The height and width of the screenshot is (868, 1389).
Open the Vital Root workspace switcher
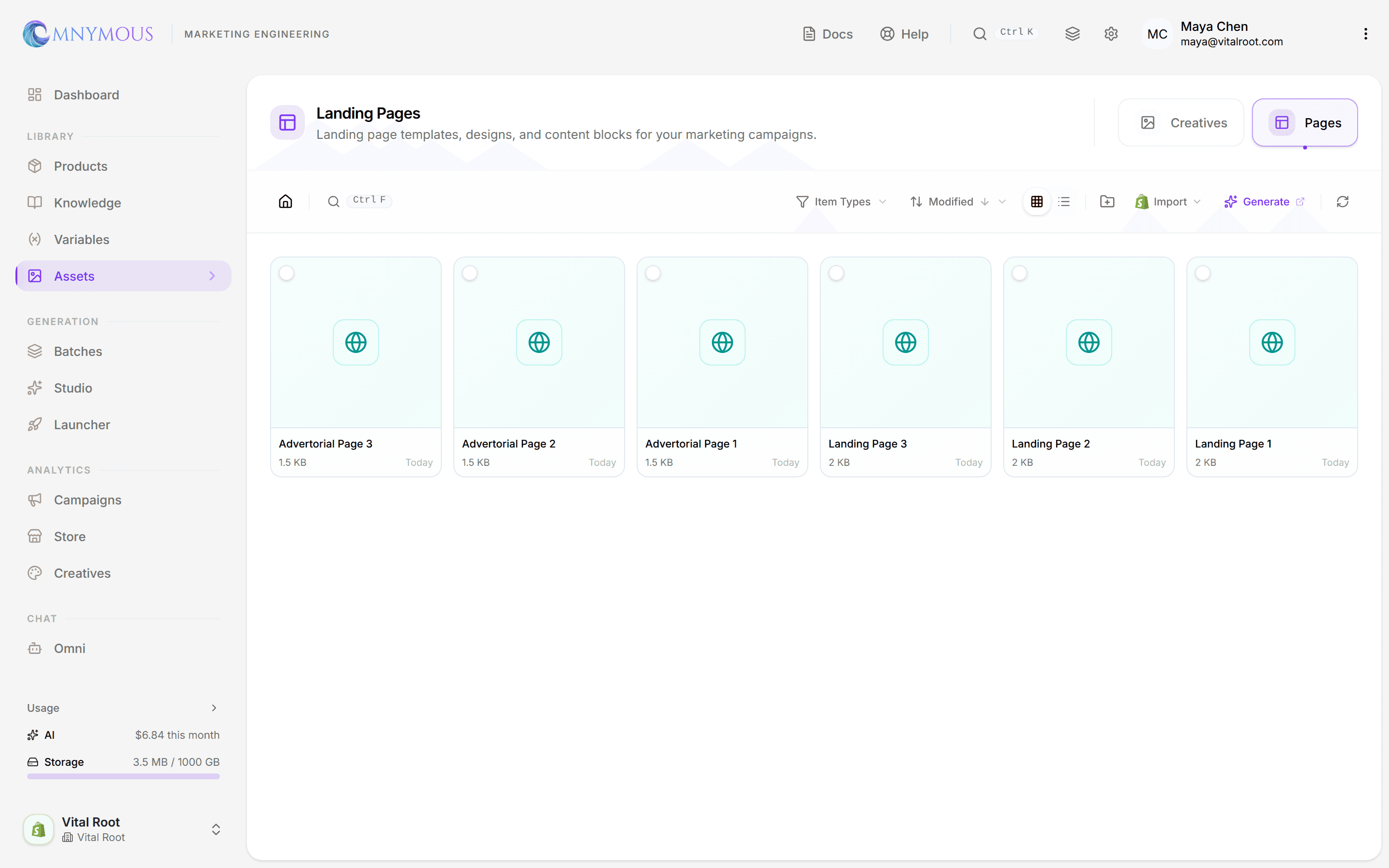[x=123, y=829]
